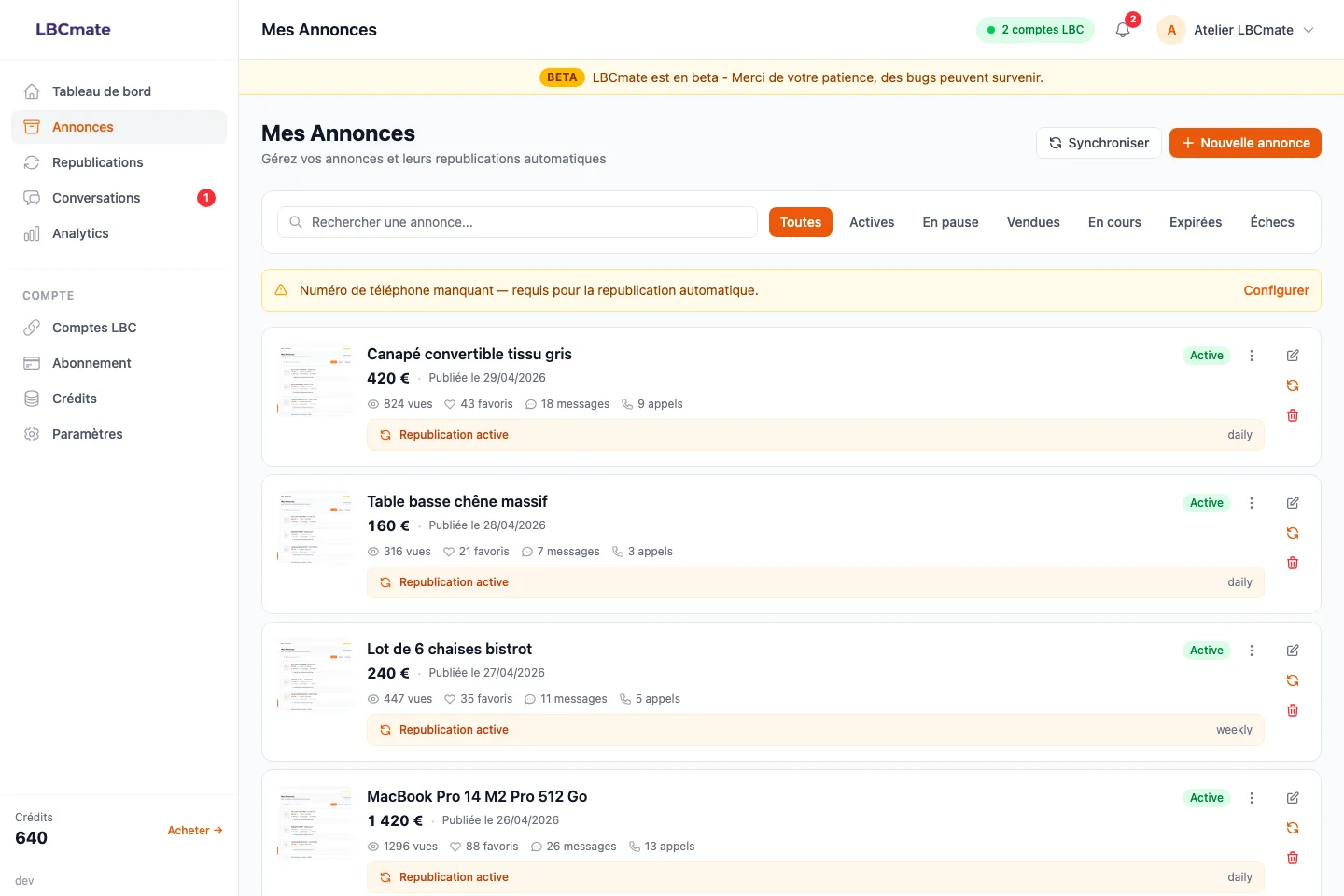The width and height of the screenshot is (1344, 896).
Task: Filter listings by En pause
Action: (950, 222)
